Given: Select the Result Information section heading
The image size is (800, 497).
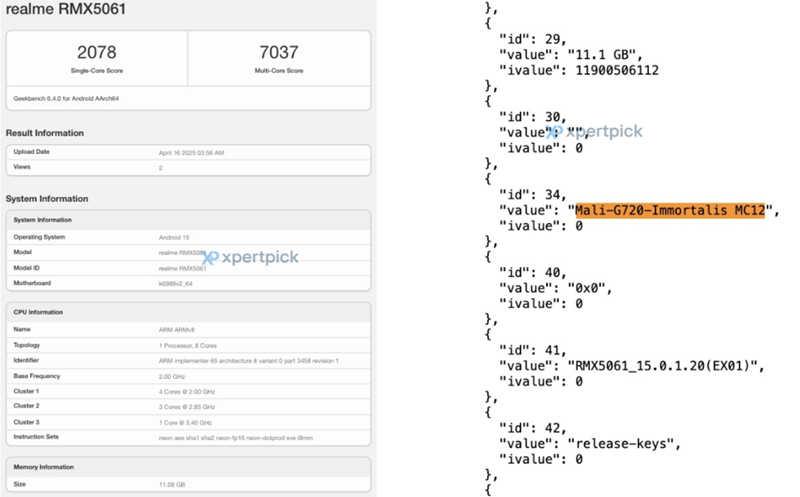Looking at the screenshot, I should point(45,133).
